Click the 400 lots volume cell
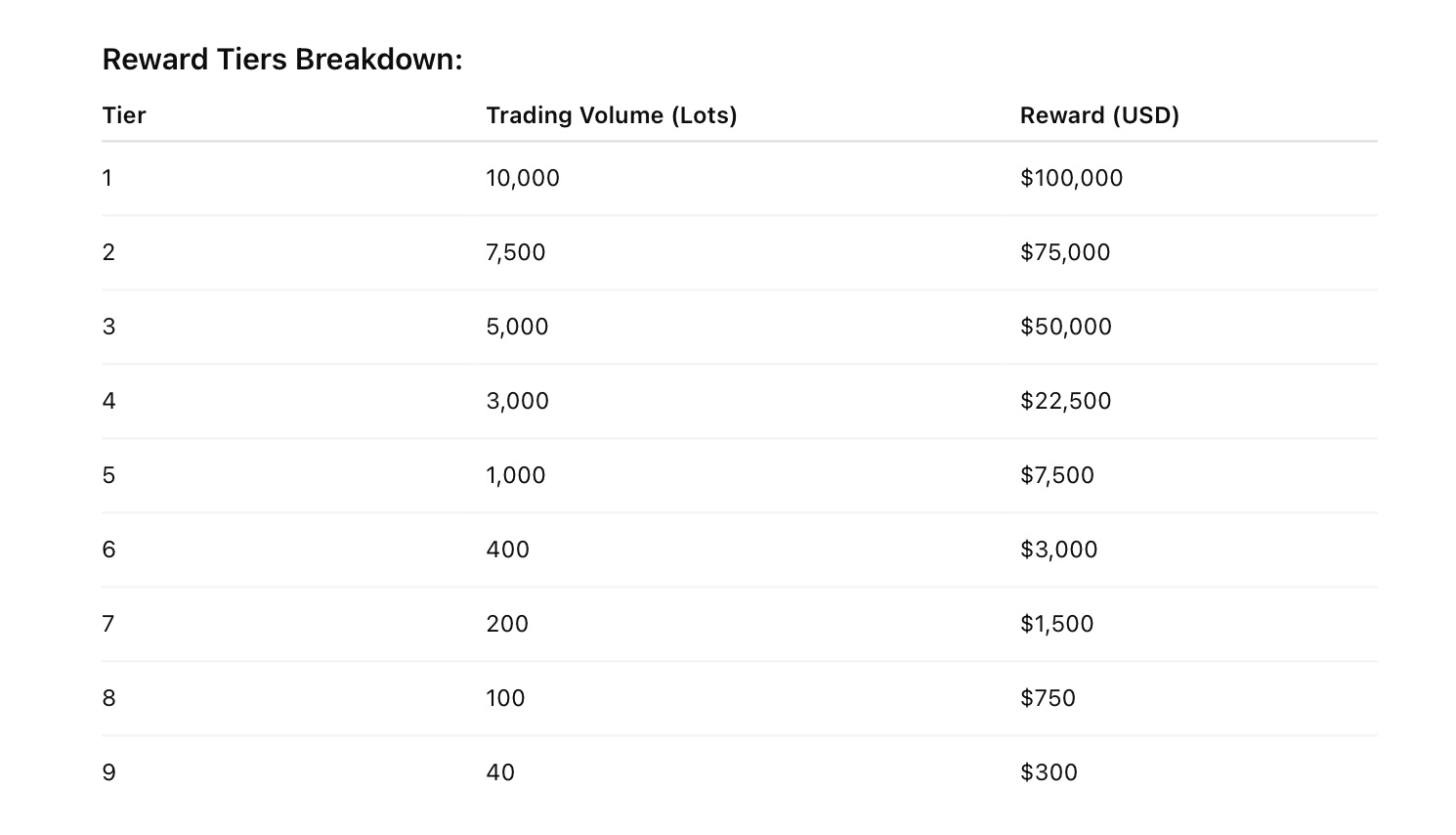The height and width of the screenshot is (835, 1456). tap(507, 549)
